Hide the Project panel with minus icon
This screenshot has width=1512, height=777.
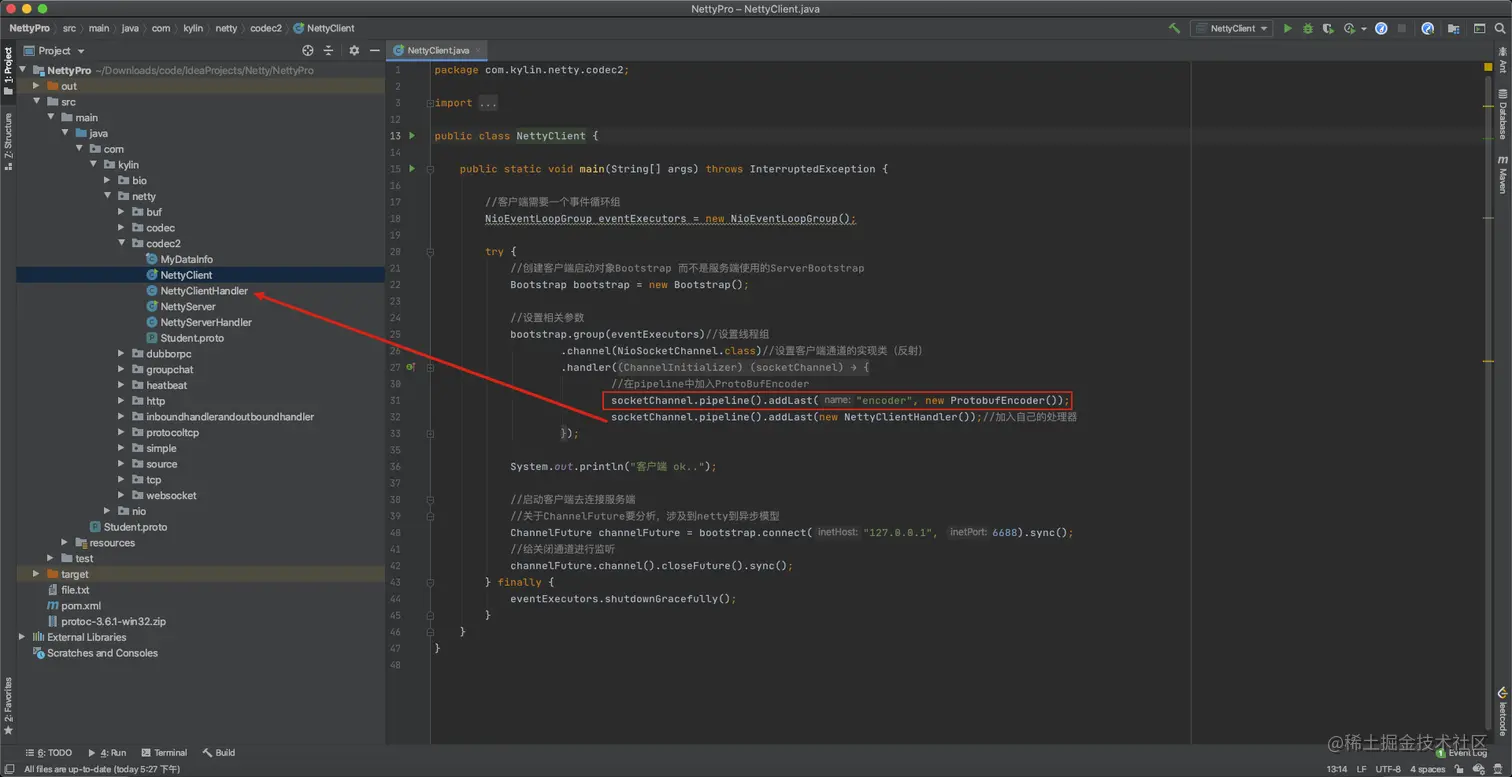coord(375,50)
